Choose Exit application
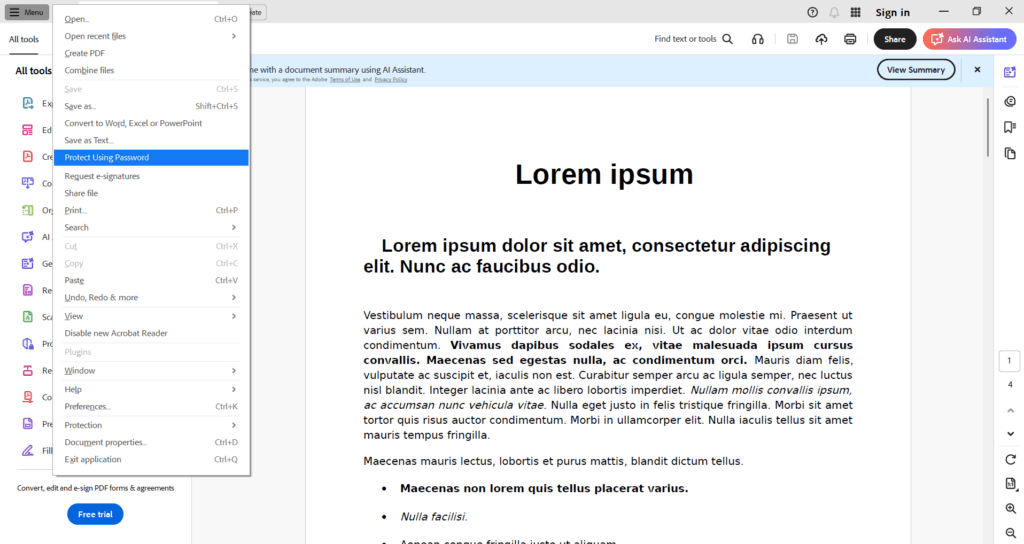 [x=151, y=459]
